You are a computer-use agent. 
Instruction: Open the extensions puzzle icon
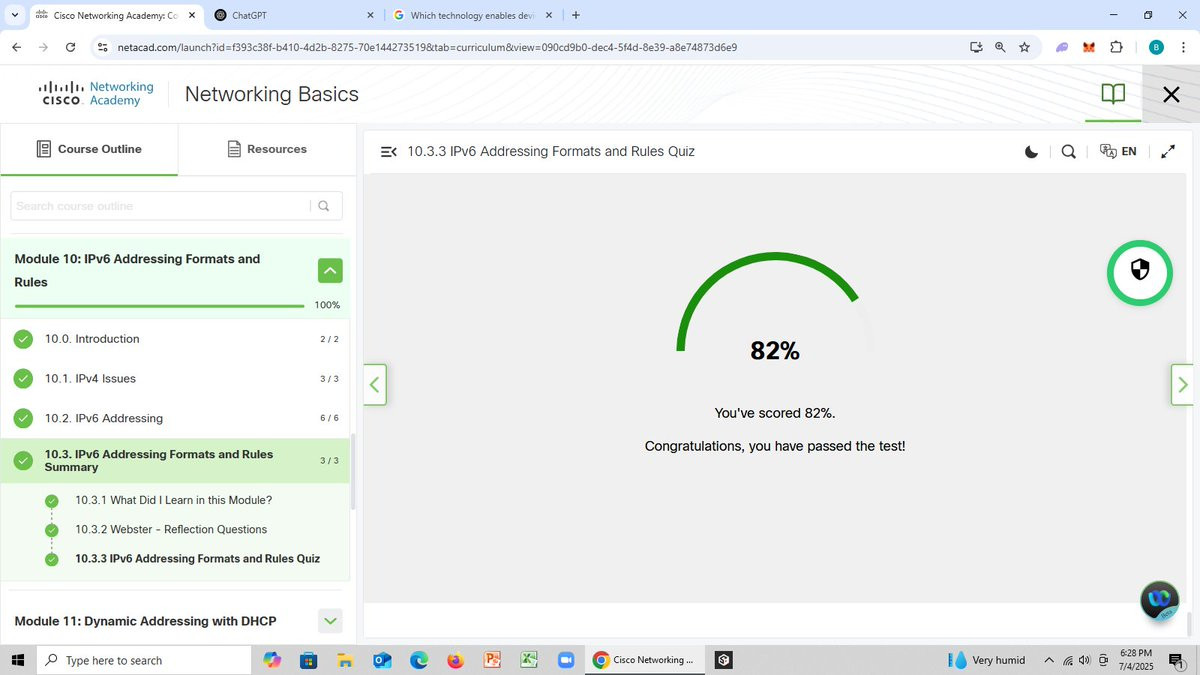(1117, 47)
